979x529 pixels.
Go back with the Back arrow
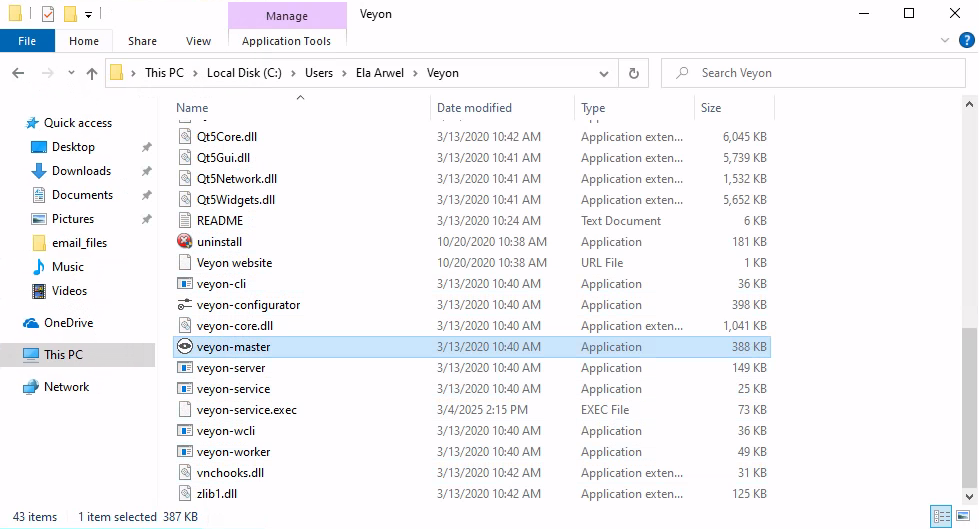pos(18,73)
